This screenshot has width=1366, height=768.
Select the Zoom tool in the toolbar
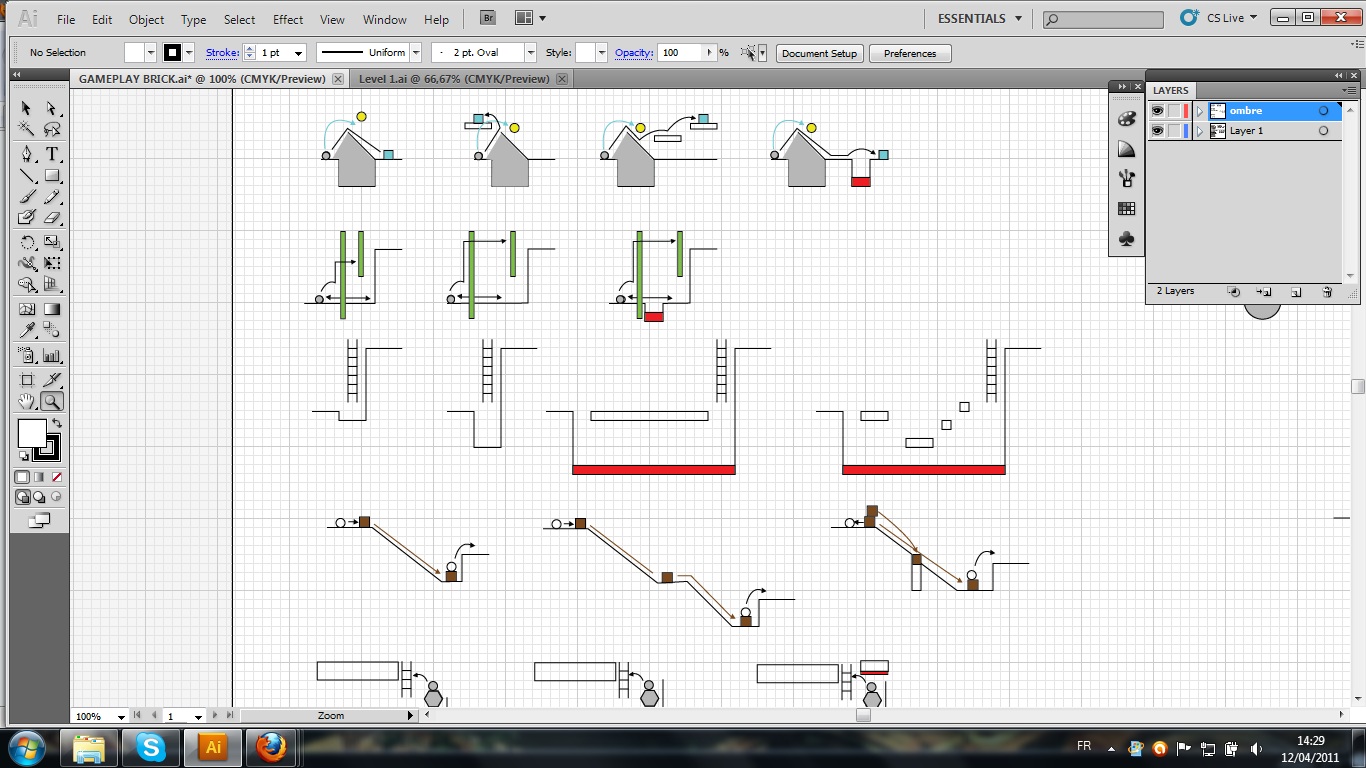click(53, 402)
